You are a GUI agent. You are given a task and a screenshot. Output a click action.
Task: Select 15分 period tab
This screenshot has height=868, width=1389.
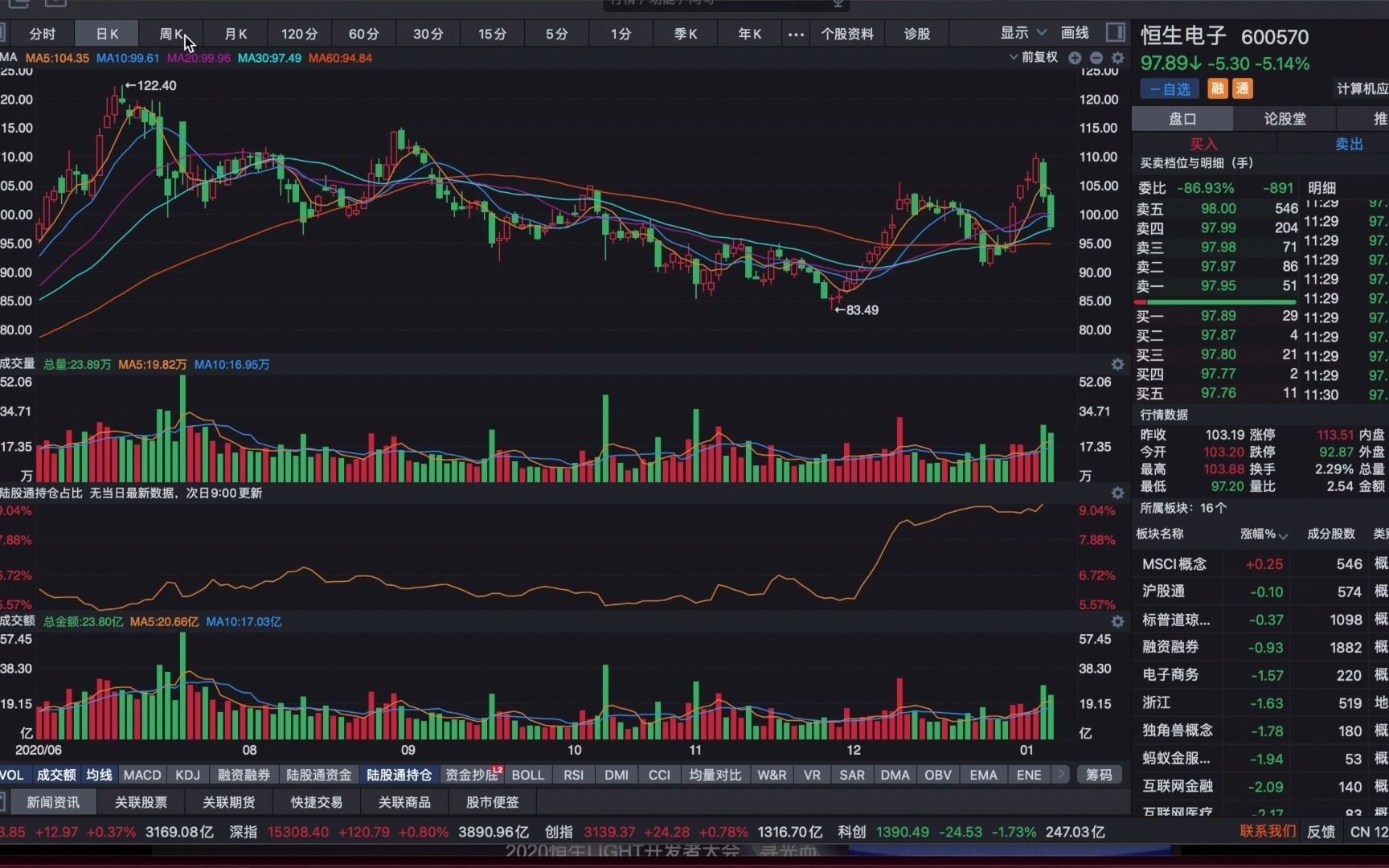[x=493, y=34]
